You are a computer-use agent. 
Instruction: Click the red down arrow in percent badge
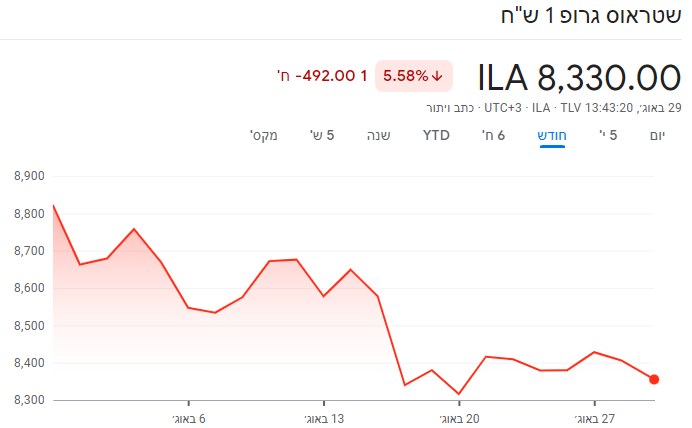tap(437, 76)
